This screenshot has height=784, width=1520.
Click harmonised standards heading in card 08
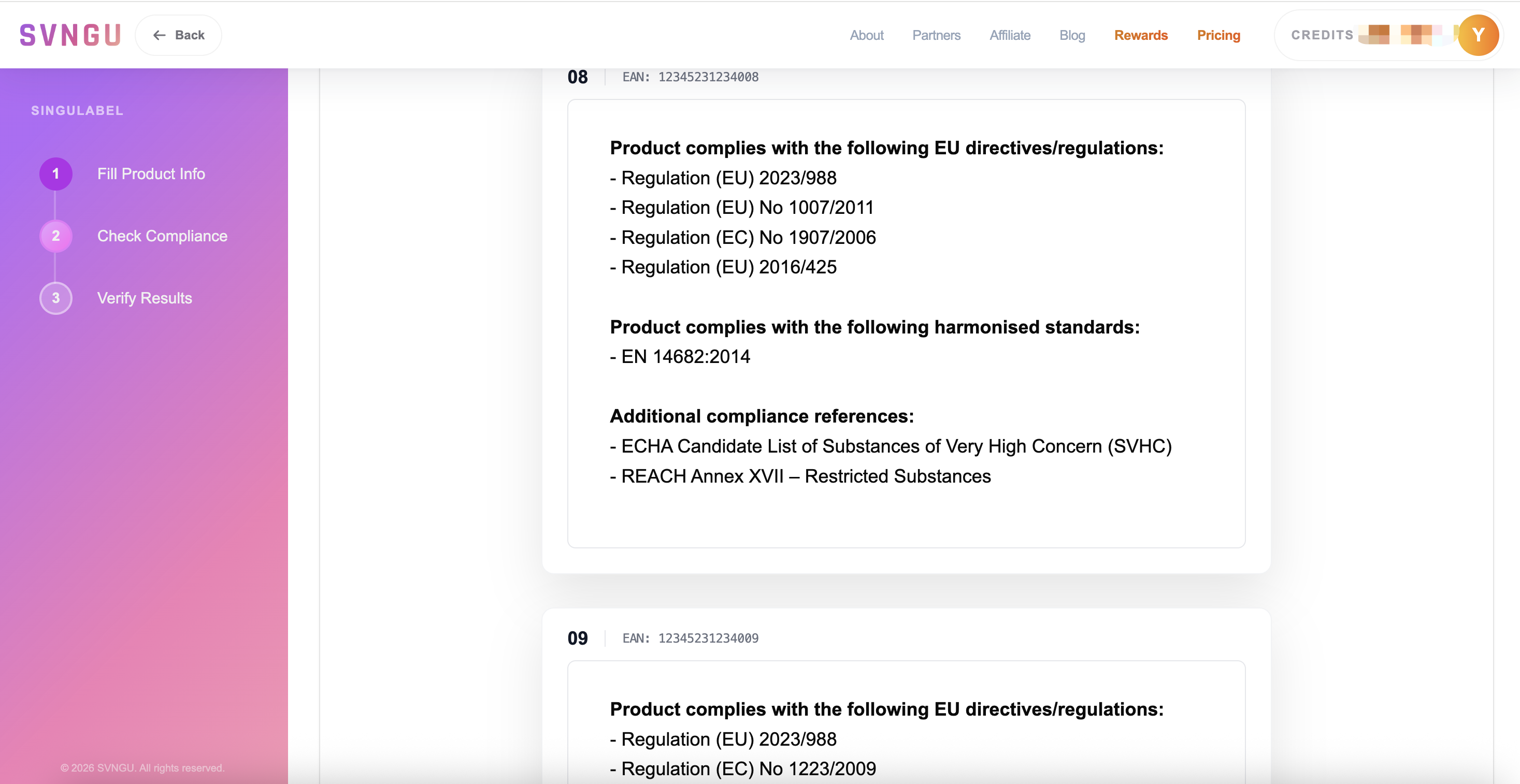875,327
